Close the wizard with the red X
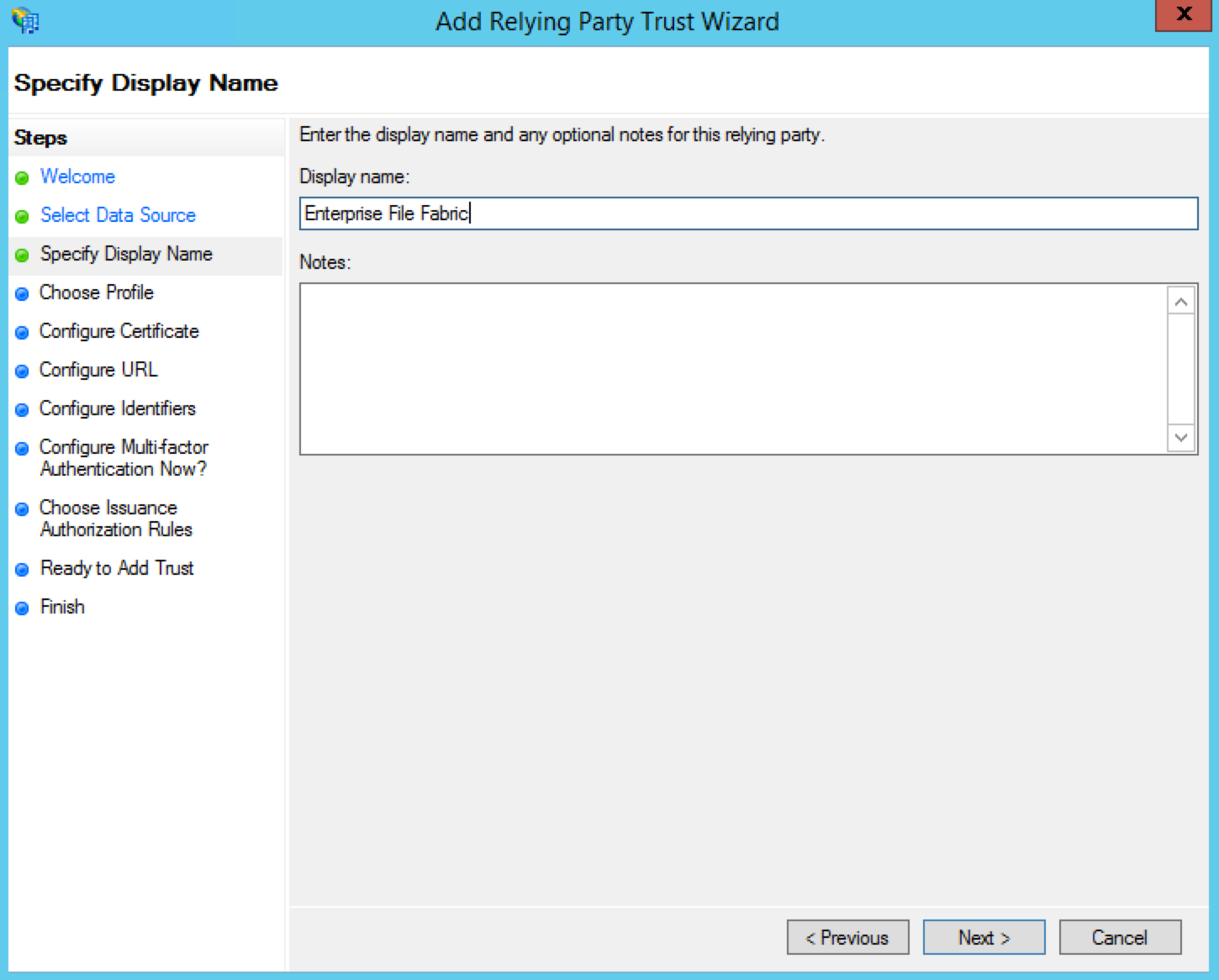The image size is (1219, 980). (1184, 14)
